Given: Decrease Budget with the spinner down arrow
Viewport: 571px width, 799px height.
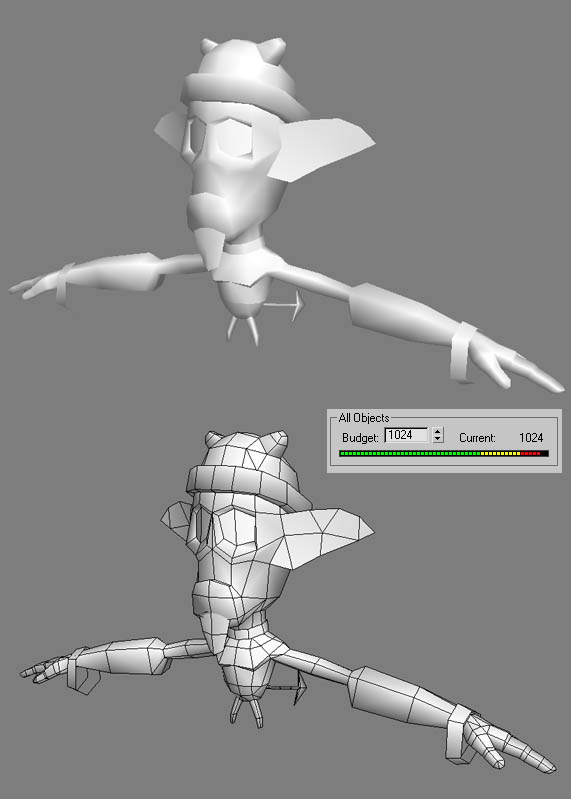Looking at the screenshot, I should [x=438, y=439].
